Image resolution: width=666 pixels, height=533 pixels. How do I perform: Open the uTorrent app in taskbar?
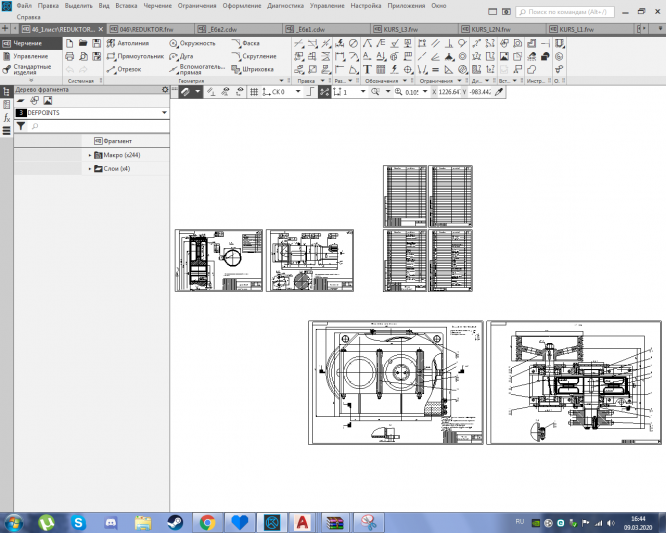coord(45,522)
